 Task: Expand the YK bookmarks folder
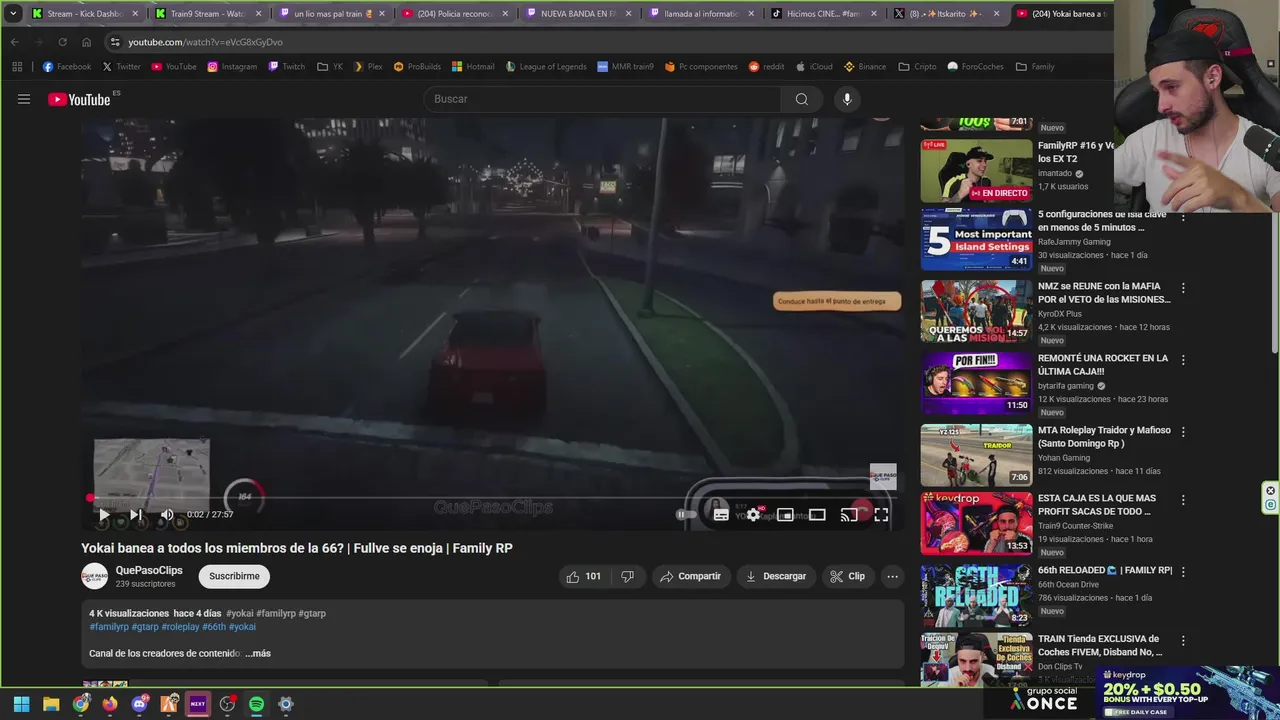[330, 67]
